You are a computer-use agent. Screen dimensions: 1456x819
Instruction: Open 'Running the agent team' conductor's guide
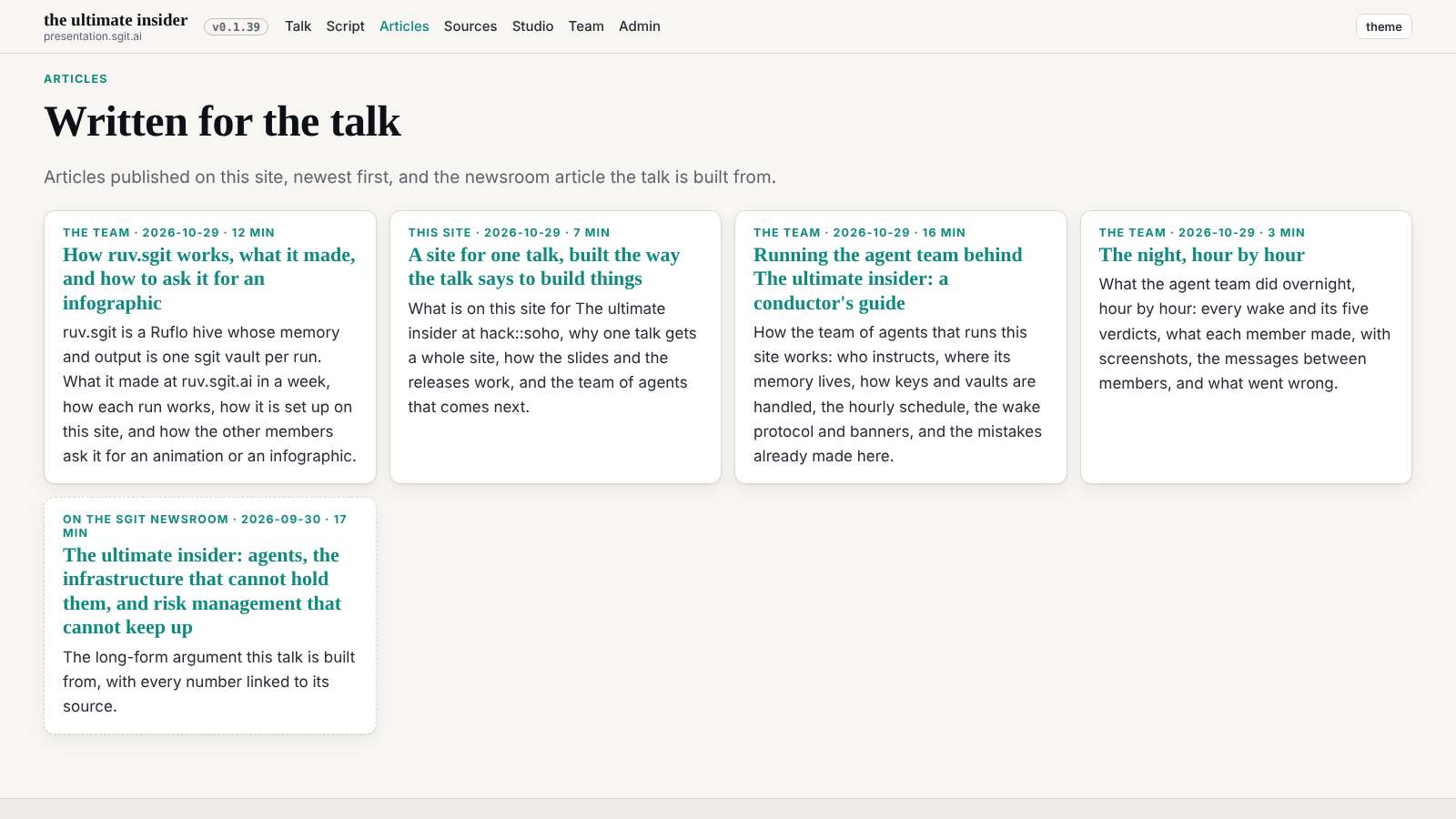pos(888,278)
